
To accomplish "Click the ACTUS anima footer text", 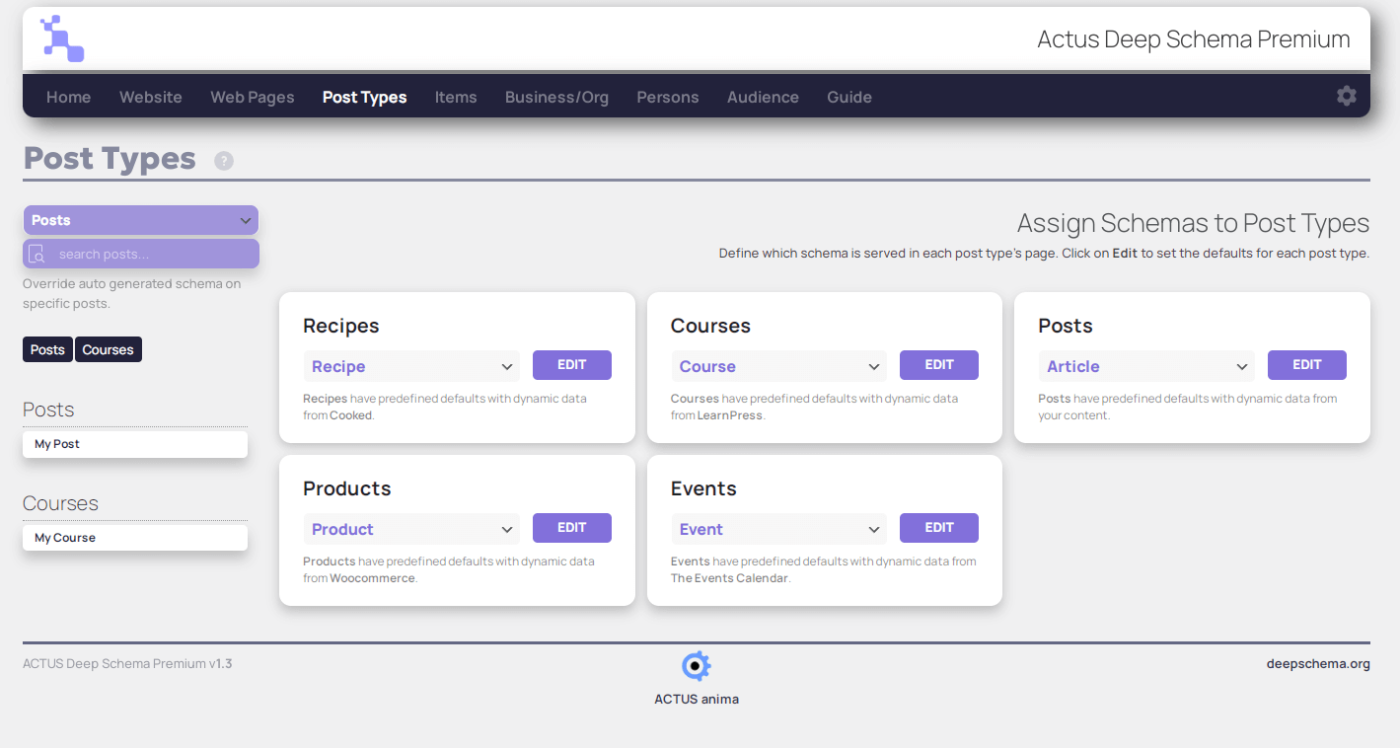I will [x=696, y=699].
